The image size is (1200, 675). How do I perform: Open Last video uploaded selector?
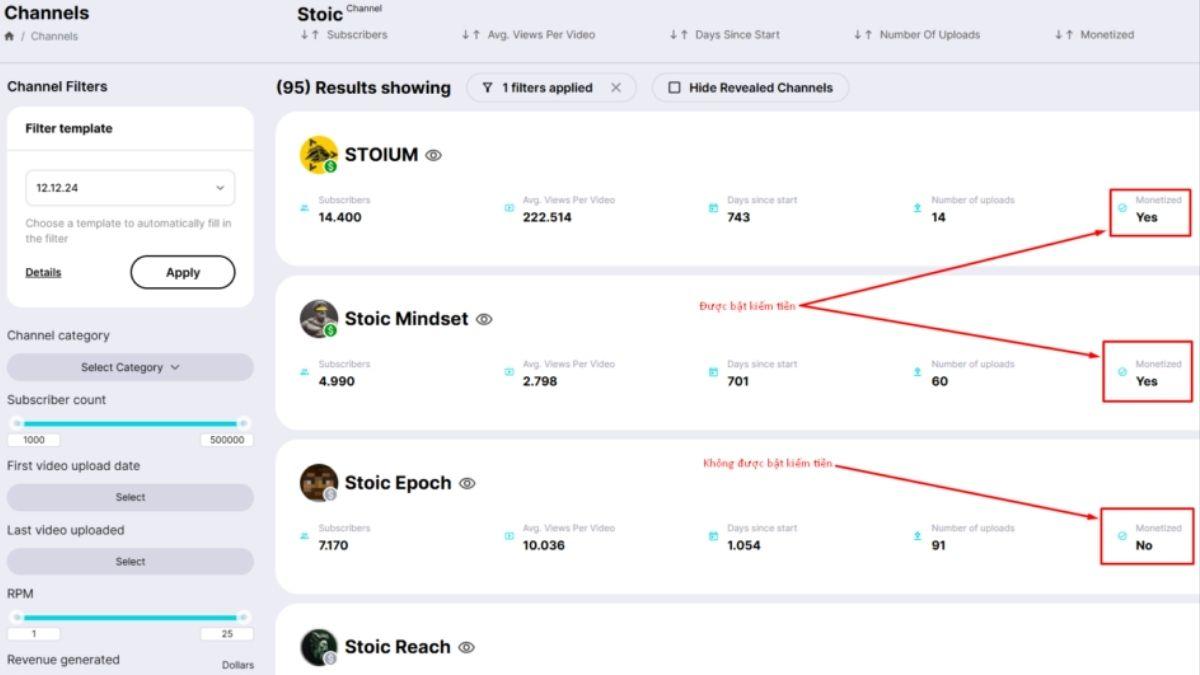(130, 561)
